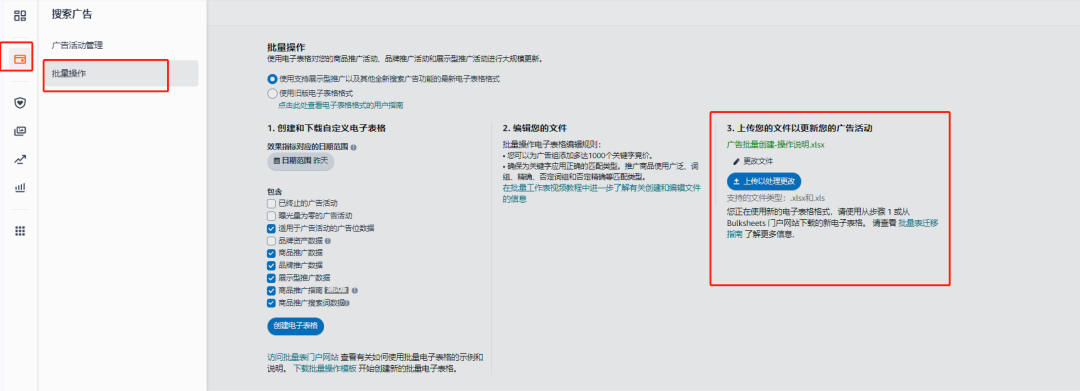
Task: Open the campaigns wallet sidebar icon
Action: pos(20,59)
